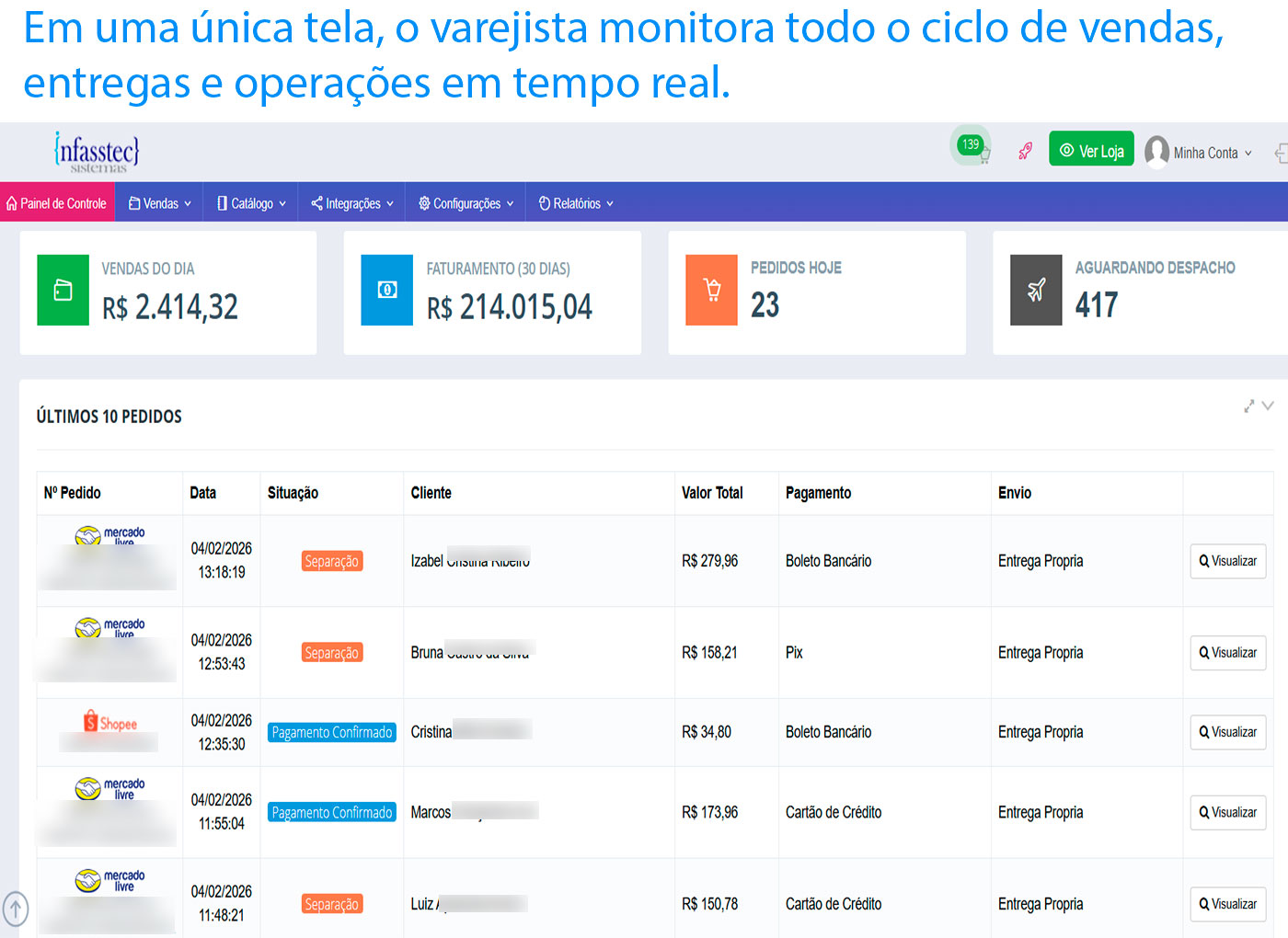Screen dimensions: 1288x938
Task: Click Separação status of Izabel's order
Action: pyautogui.click(x=332, y=561)
